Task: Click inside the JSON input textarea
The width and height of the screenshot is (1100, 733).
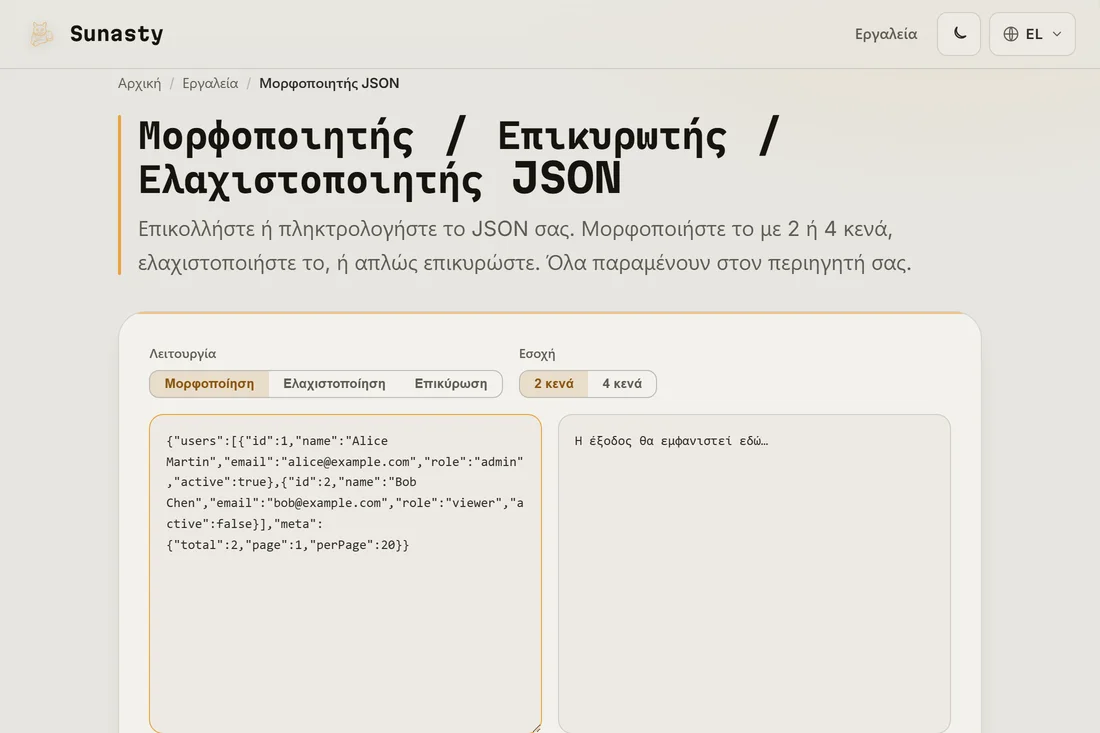Action: (x=345, y=574)
